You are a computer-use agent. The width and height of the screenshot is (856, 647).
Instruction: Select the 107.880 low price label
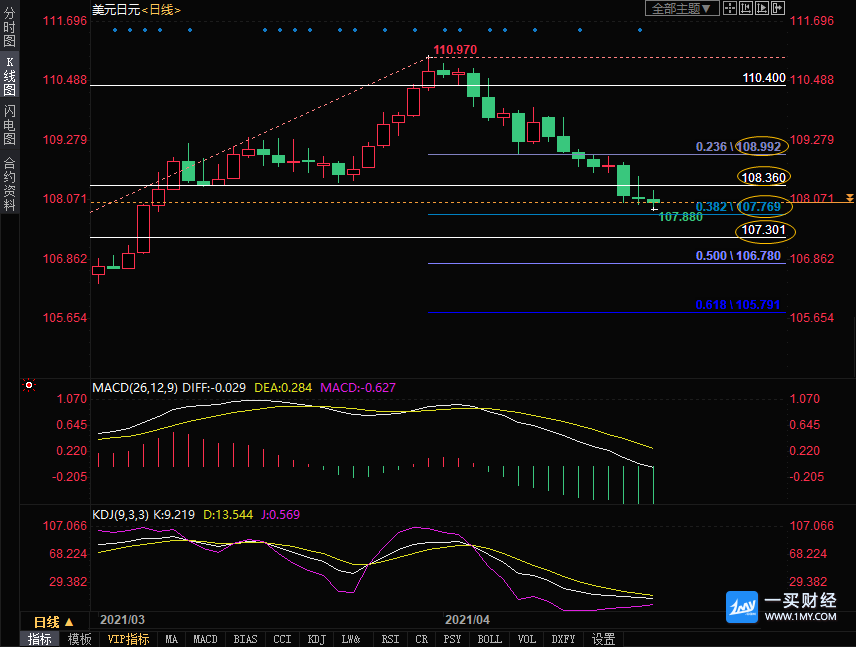pos(680,217)
